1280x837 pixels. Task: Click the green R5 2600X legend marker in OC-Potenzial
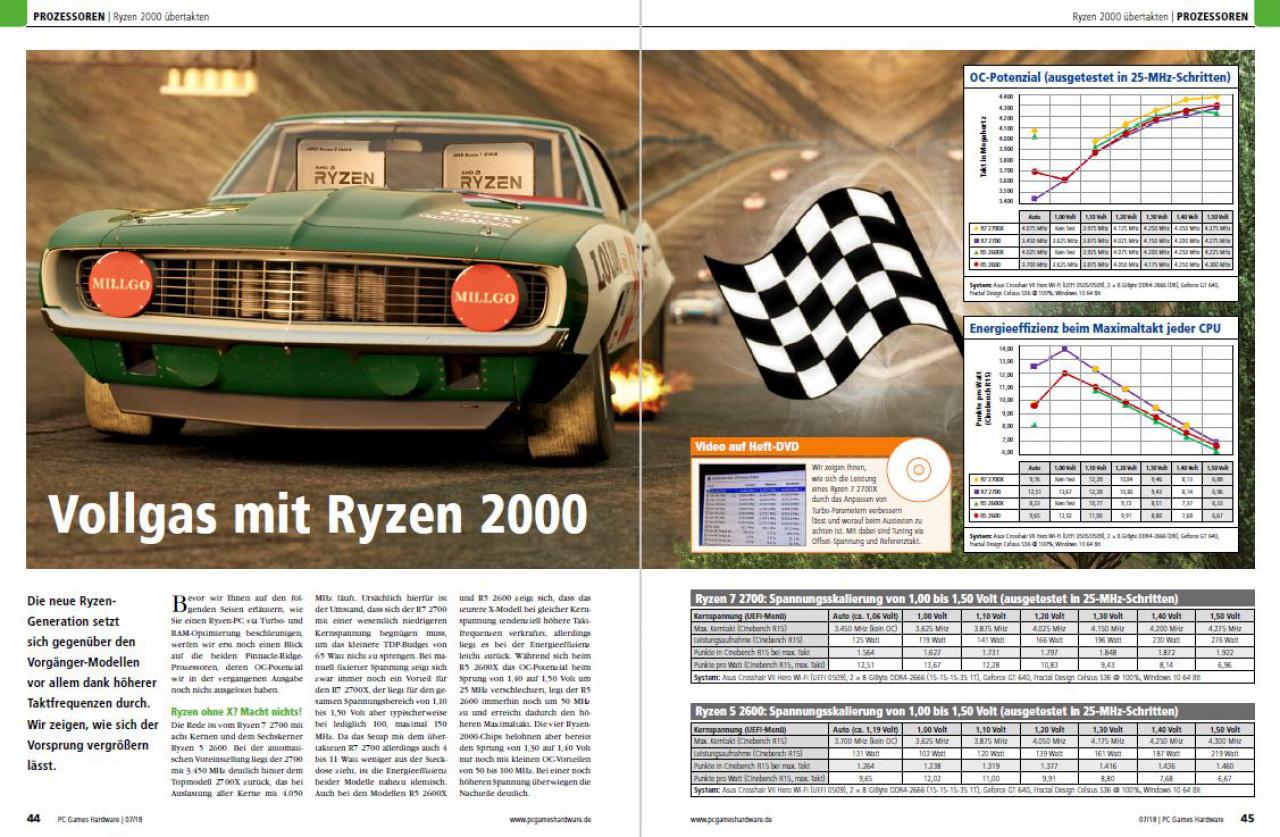point(975,253)
